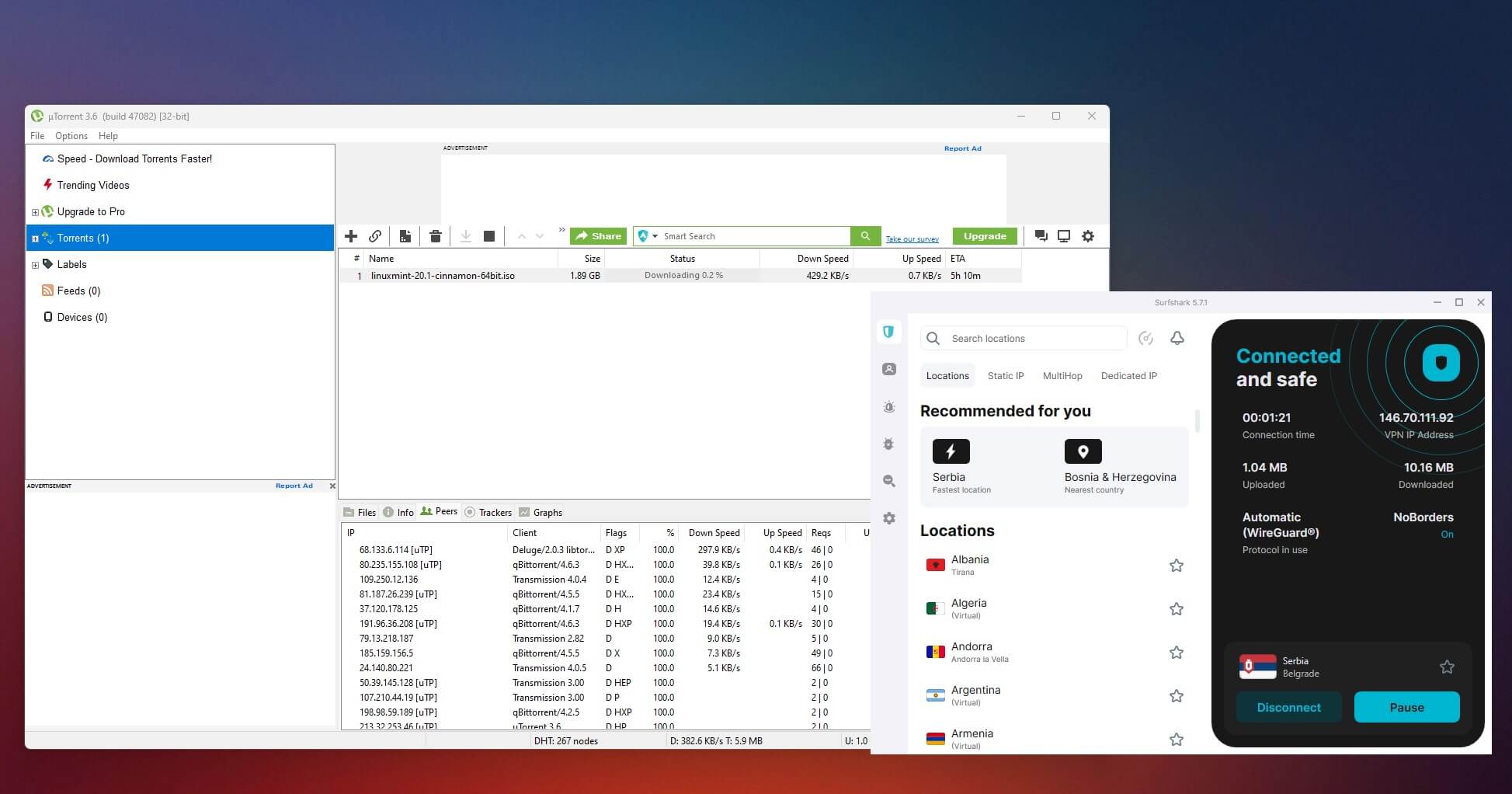This screenshot has height=794, width=1512.
Task: Open the Options menu in uTorrent
Action: click(71, 136)
